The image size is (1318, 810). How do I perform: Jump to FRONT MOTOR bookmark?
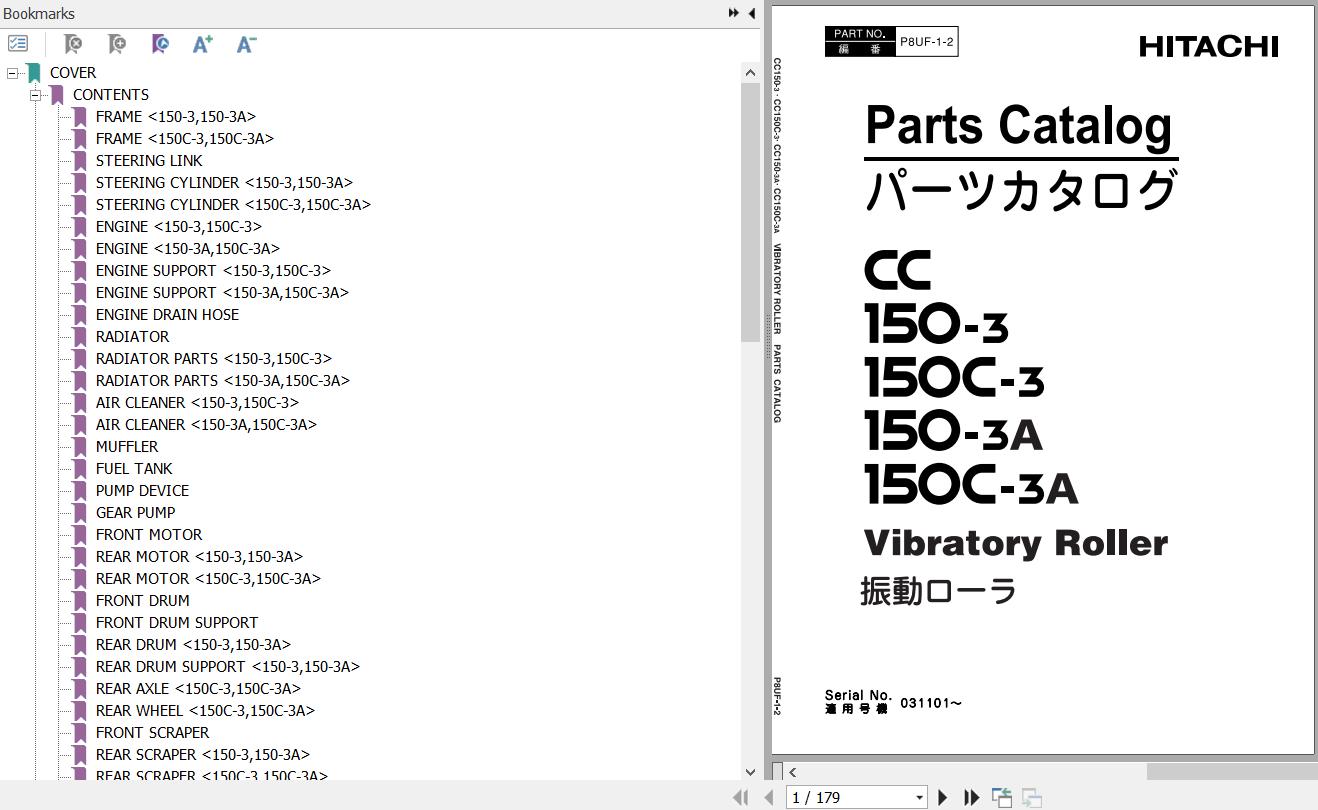149,535
